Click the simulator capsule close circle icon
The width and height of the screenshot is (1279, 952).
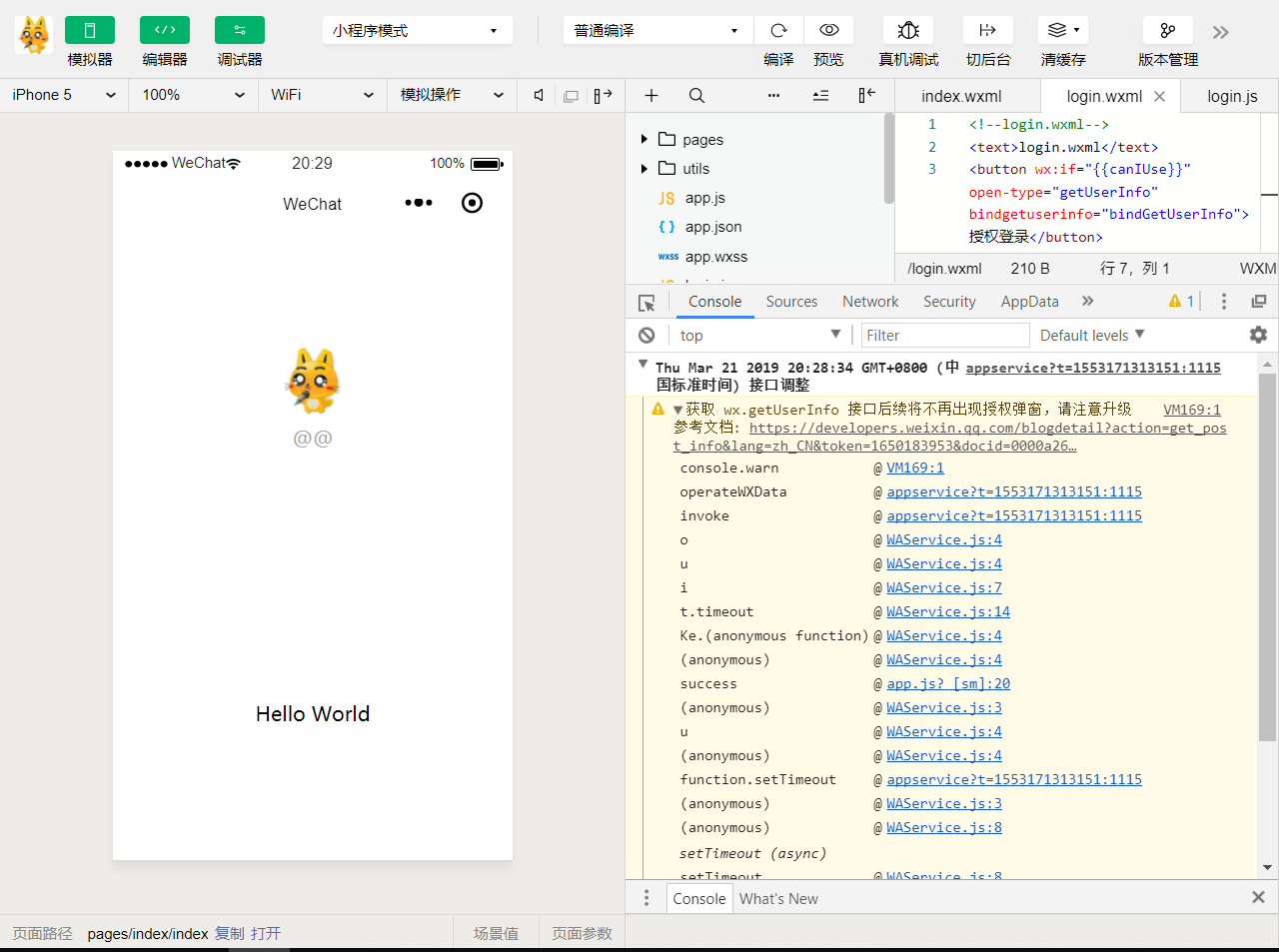[x=473, y=203]
